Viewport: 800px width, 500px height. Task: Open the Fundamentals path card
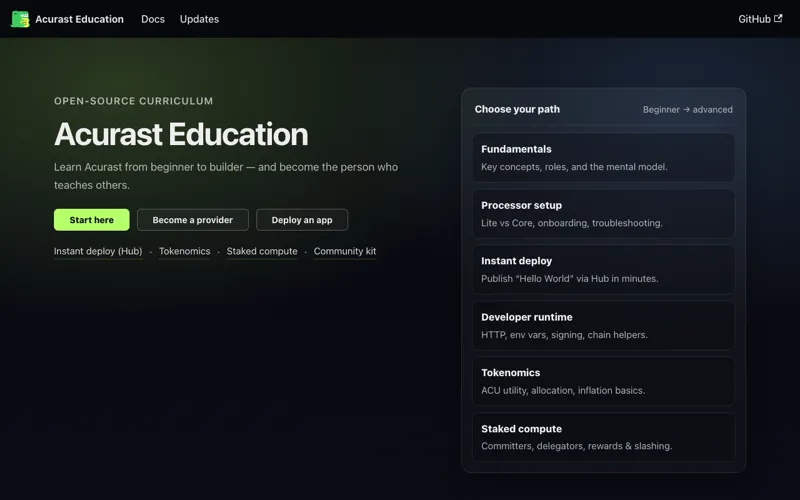(604, 158)
